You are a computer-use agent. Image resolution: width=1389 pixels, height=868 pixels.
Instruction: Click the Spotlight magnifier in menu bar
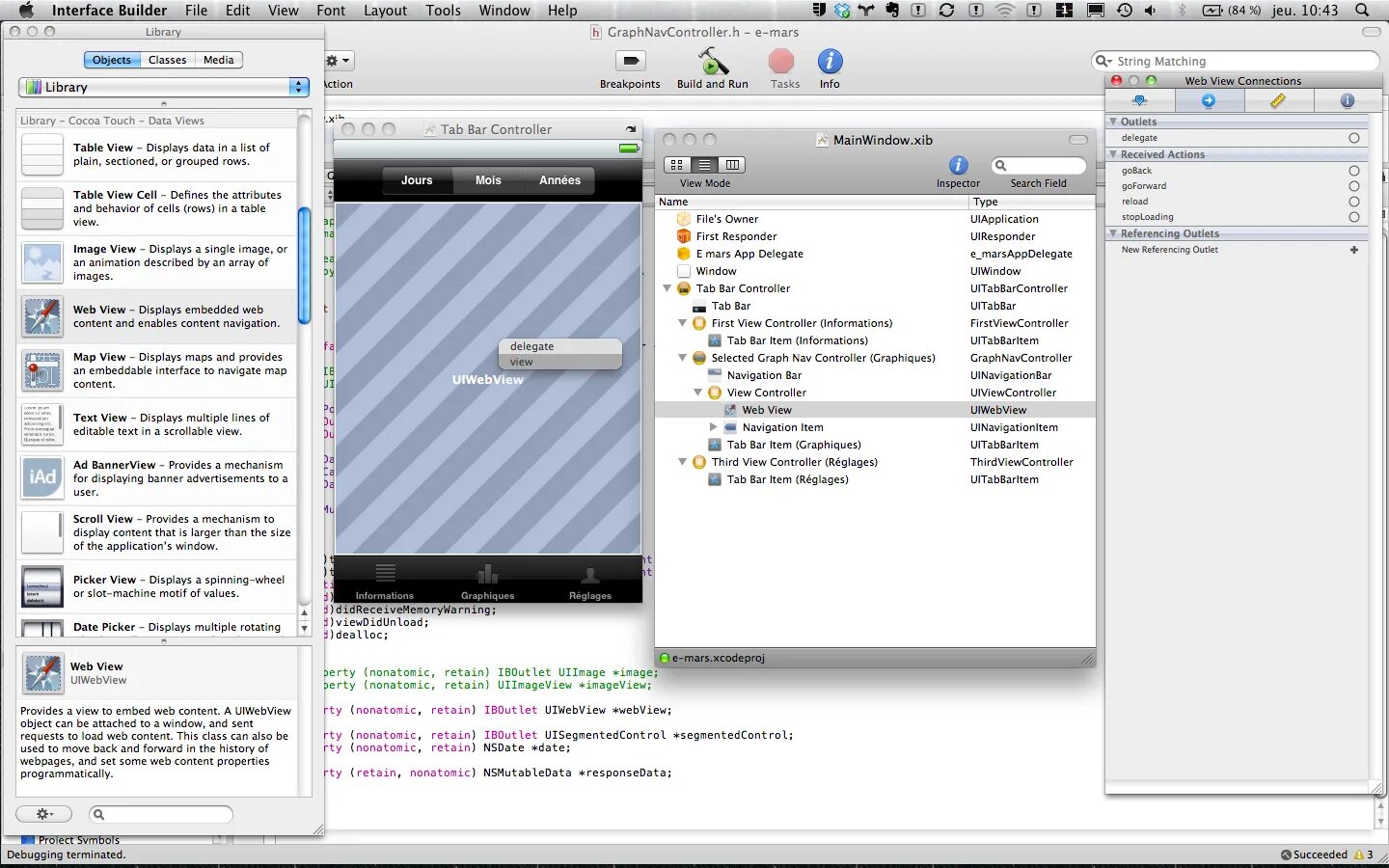coord(1362,11)
